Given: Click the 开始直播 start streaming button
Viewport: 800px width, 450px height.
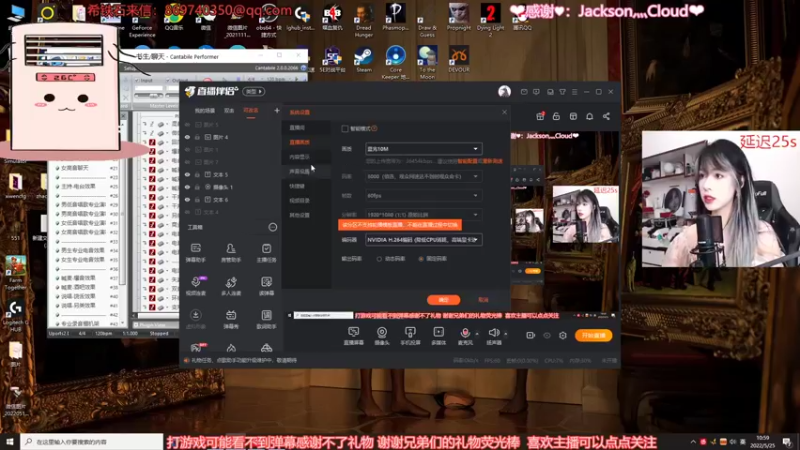Looking at the screenshot, I should point(593,335).
